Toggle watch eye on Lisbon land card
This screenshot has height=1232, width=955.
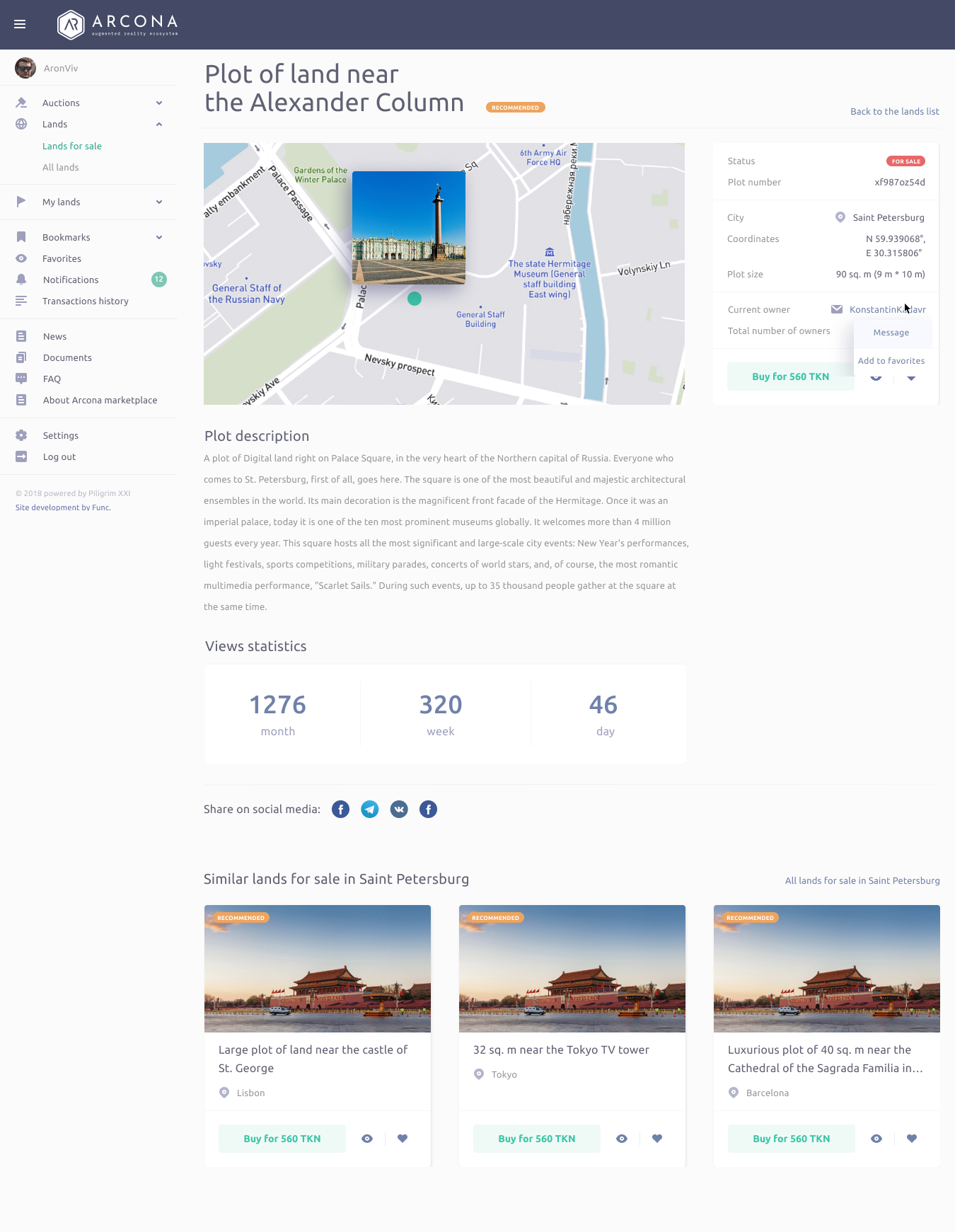click(367, 1139)
